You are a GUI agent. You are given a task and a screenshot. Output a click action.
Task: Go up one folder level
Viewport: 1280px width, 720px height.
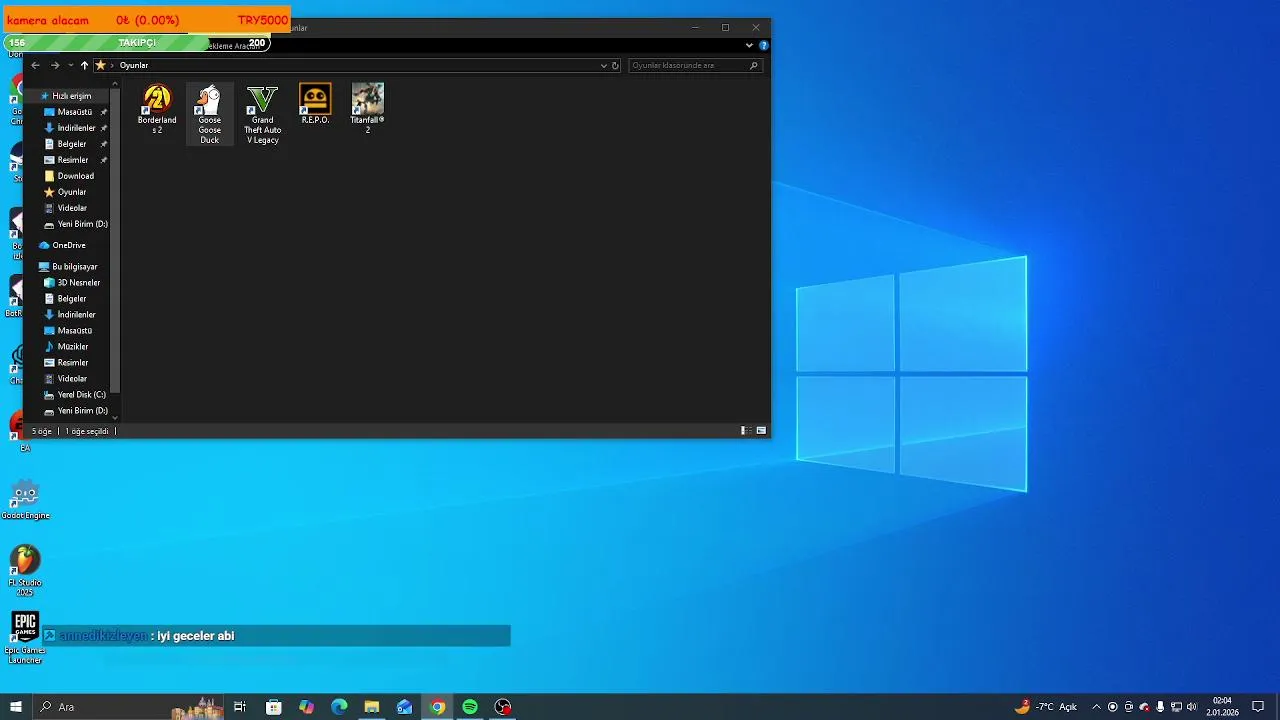coord(84,65)
